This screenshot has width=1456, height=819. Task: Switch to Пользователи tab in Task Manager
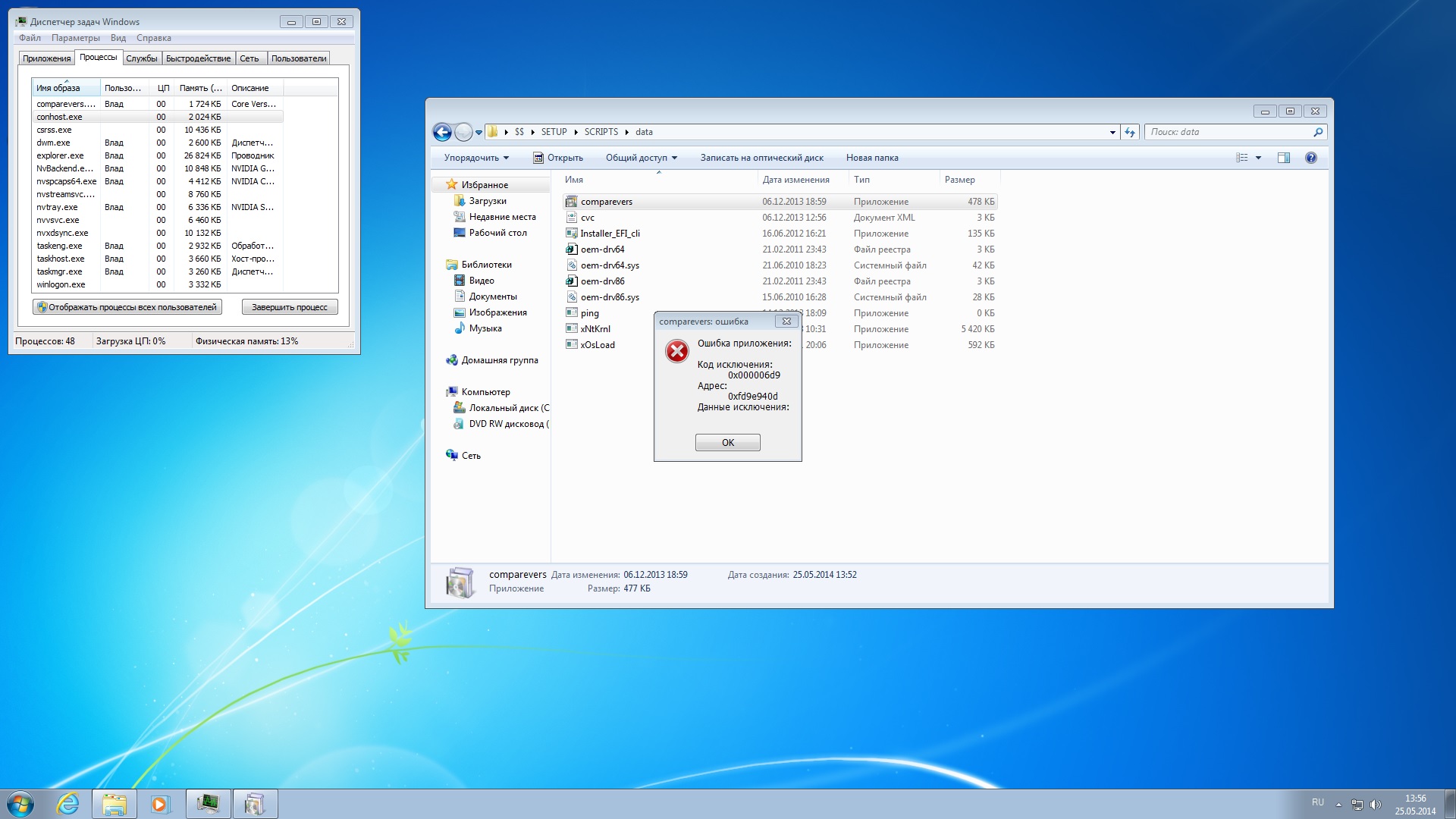point(299,58)
